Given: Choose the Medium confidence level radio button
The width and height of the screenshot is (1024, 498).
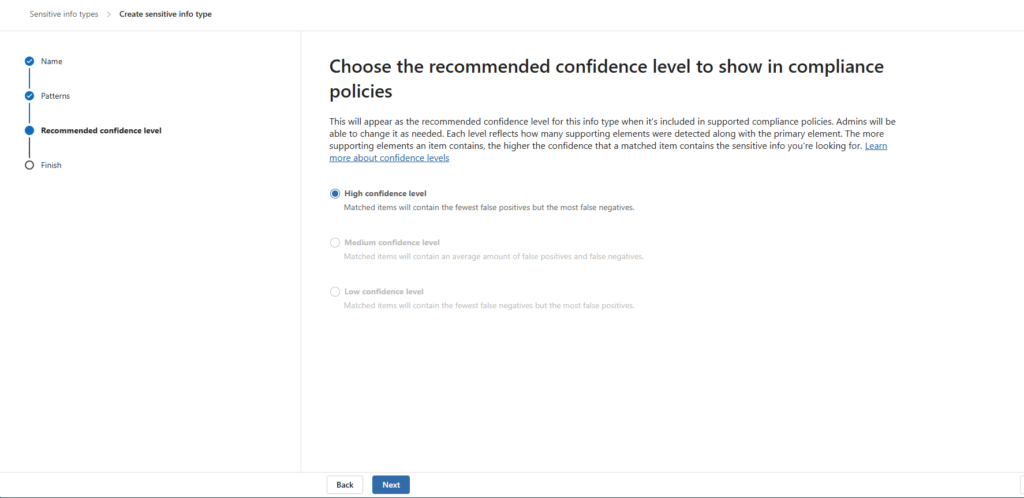Looking at the screenshot, I should [335, 242].
